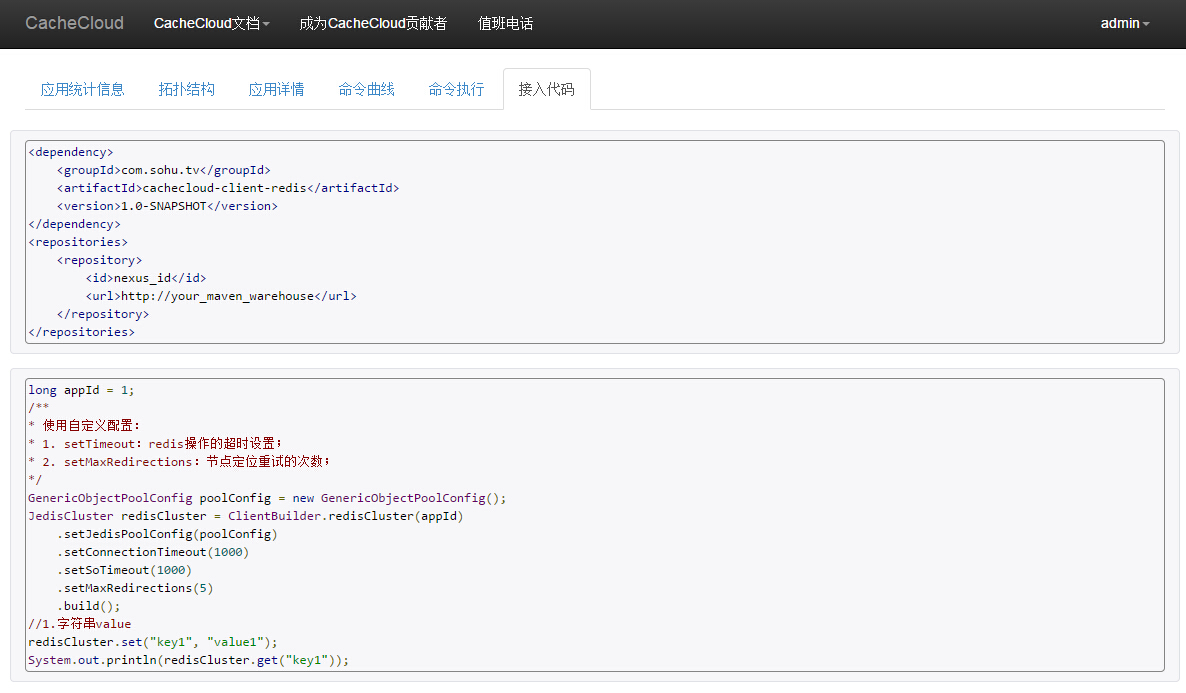Click the .setConnectionTimeout(1000) line
Viewport: 1186px width, 693px height.
153,552
